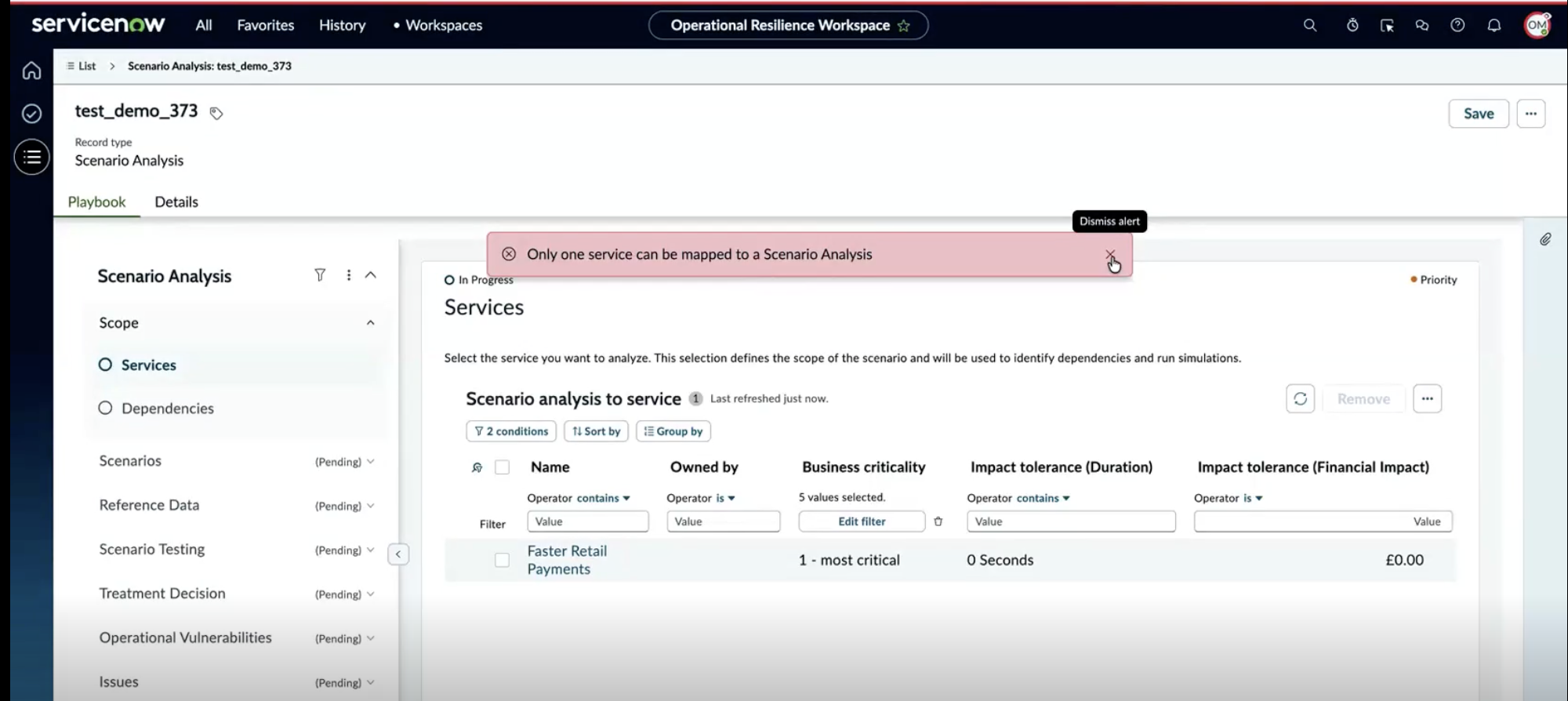This screenshot has height=701, width=1568.
Task: Change Financial Impact operator dropdown
Action: pos(1253,498)
